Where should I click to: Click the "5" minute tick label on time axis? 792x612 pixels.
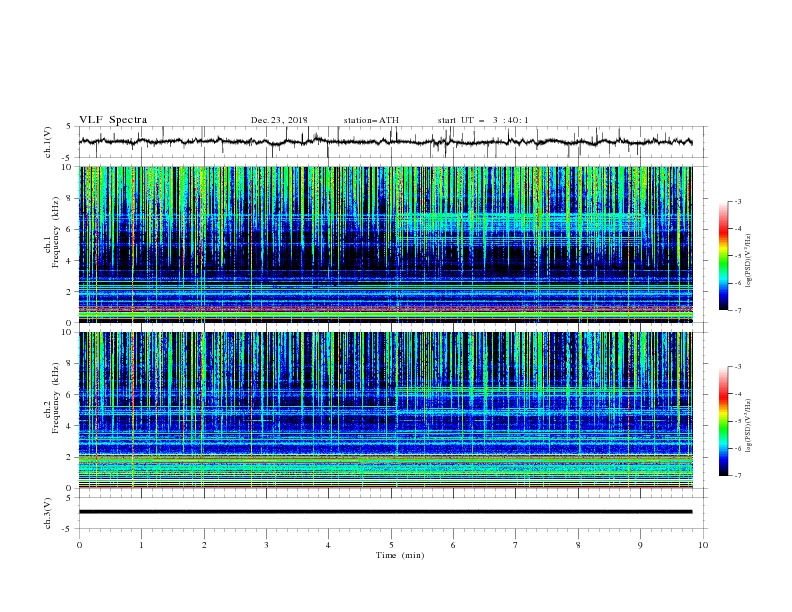pyautogui.click(x=391, y=545)
